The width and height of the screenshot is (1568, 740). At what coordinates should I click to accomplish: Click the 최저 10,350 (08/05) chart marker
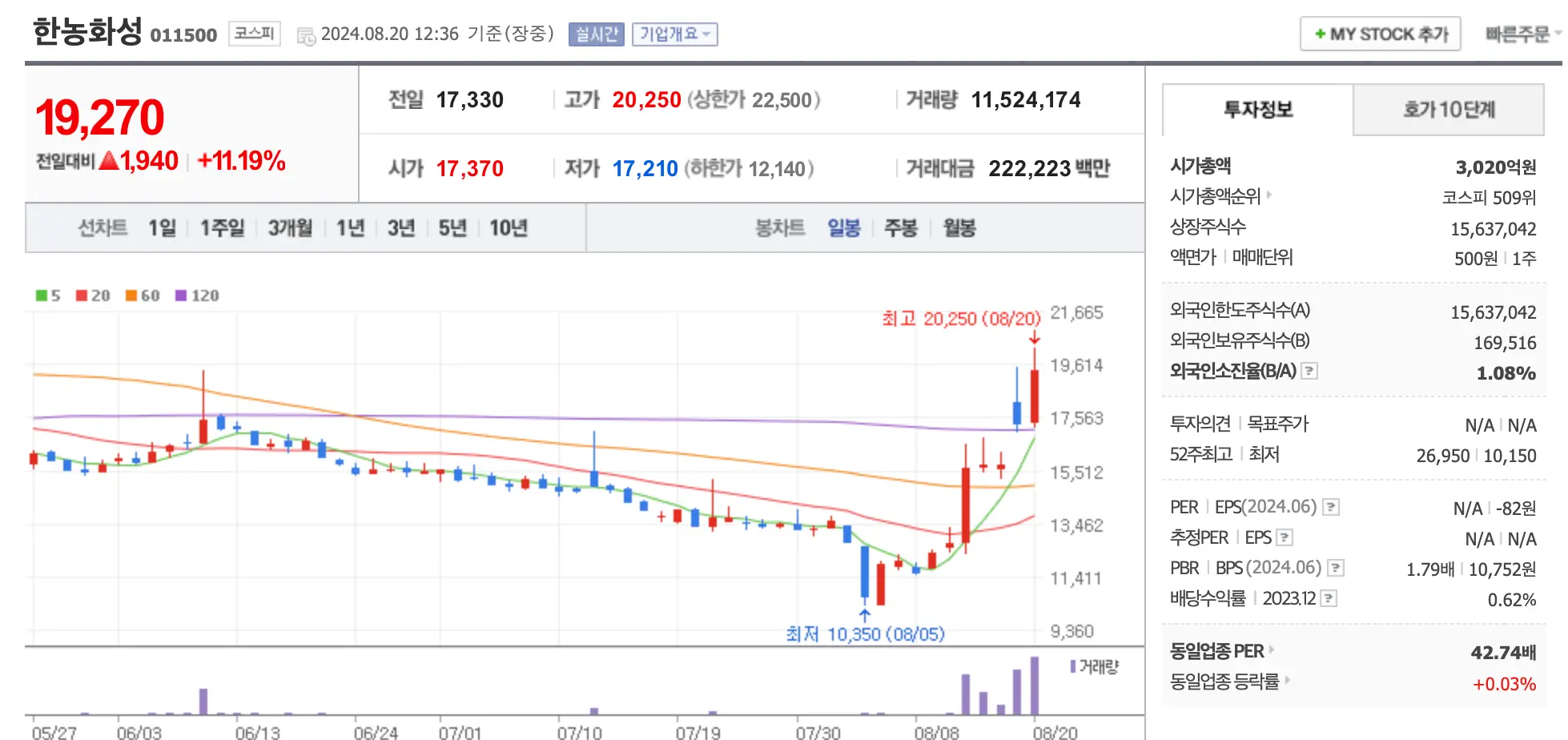865,634
